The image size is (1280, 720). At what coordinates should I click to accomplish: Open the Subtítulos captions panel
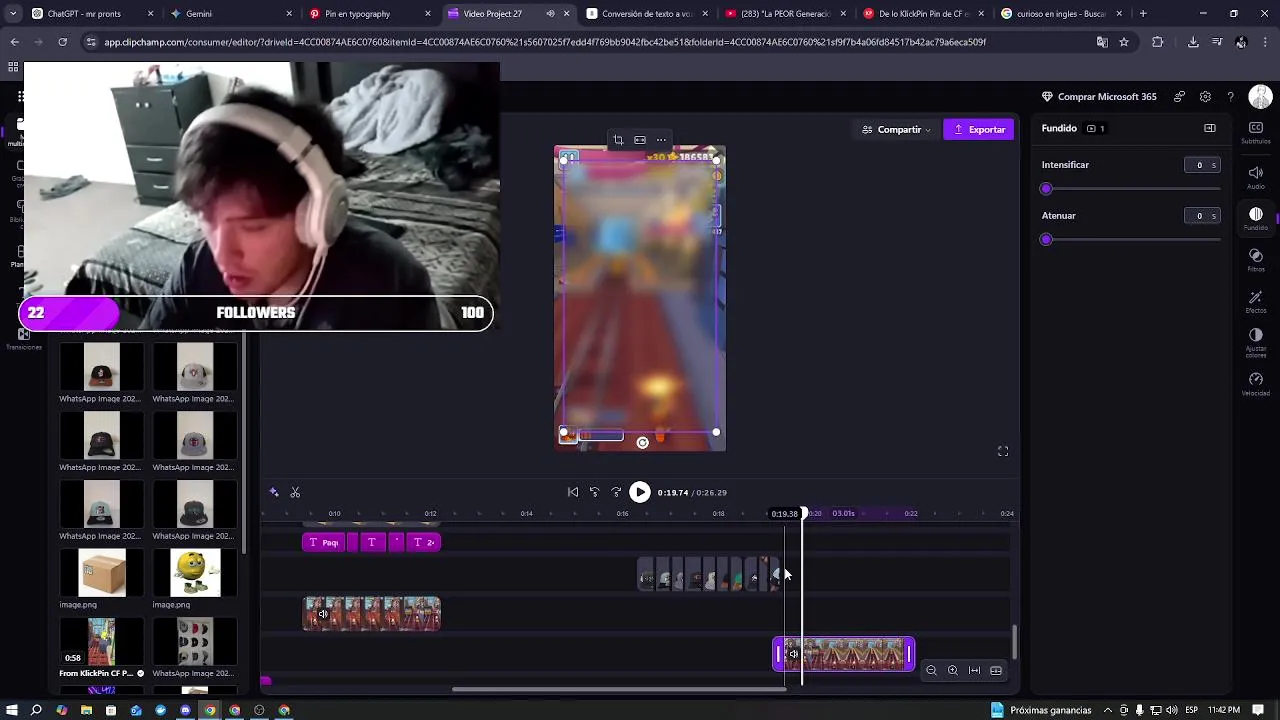[x=1256, y=132]
